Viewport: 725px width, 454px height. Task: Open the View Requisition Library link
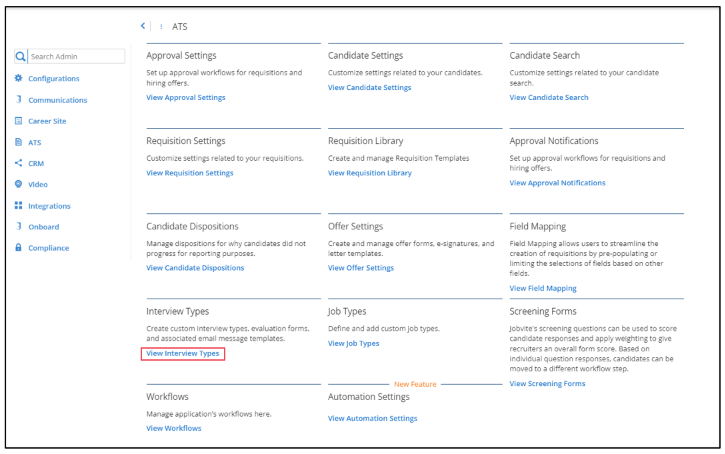click(369, 173)
